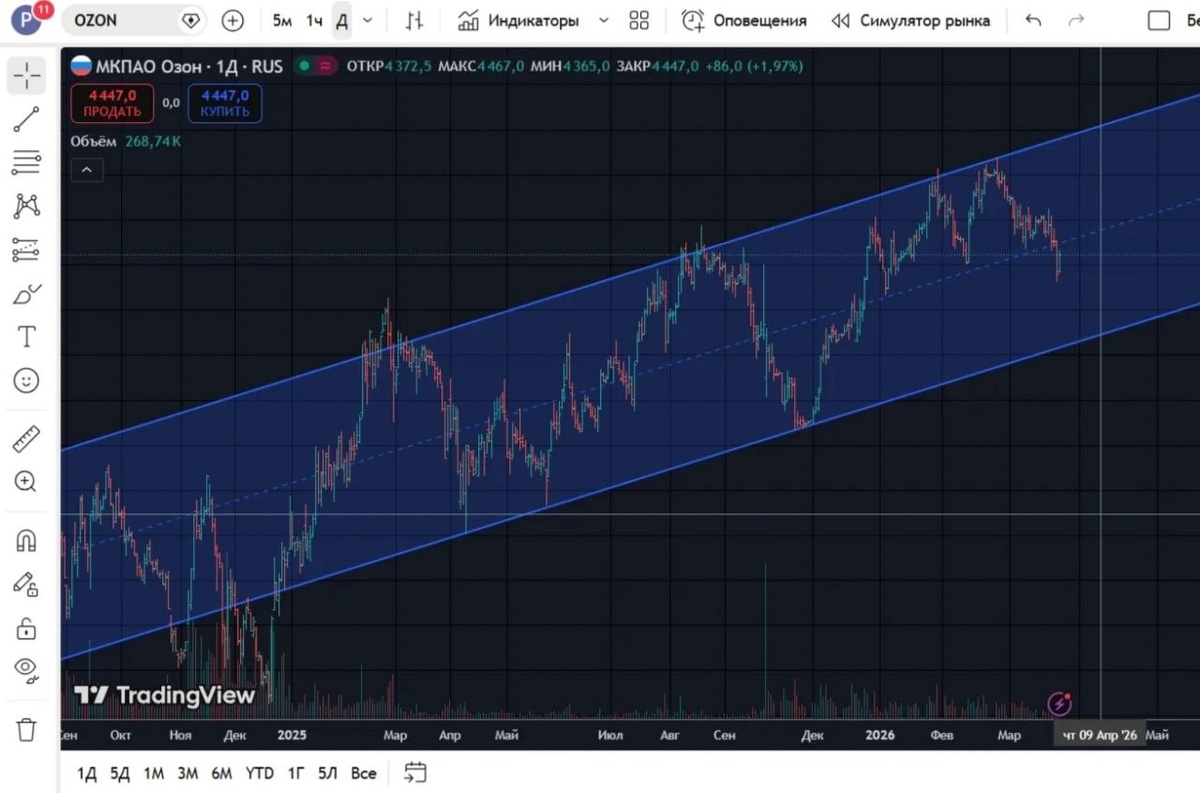Toggle stay in drawing mode
Viewport: 1200px width, 793px height.
(x=26, y=584)
